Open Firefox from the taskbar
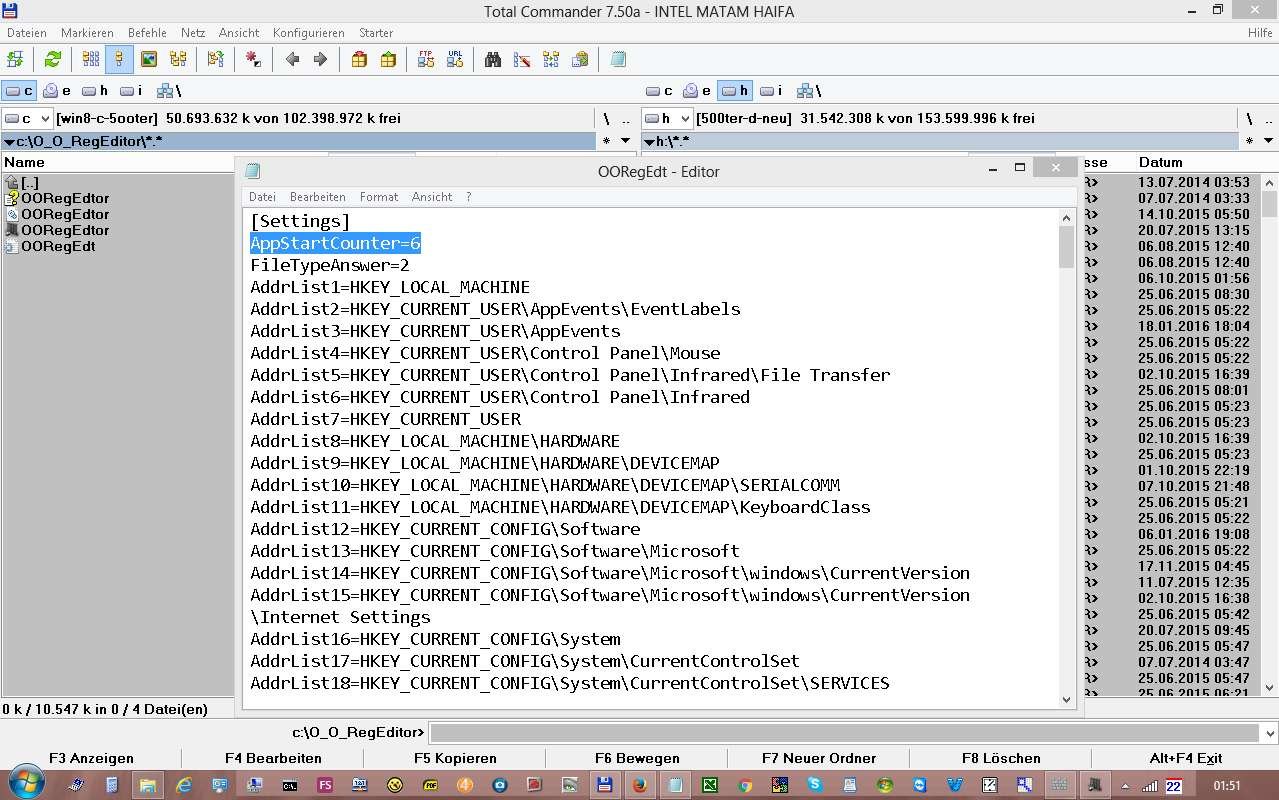The width and height of the screenshot is (1279, 800). (x=639, y=785)
